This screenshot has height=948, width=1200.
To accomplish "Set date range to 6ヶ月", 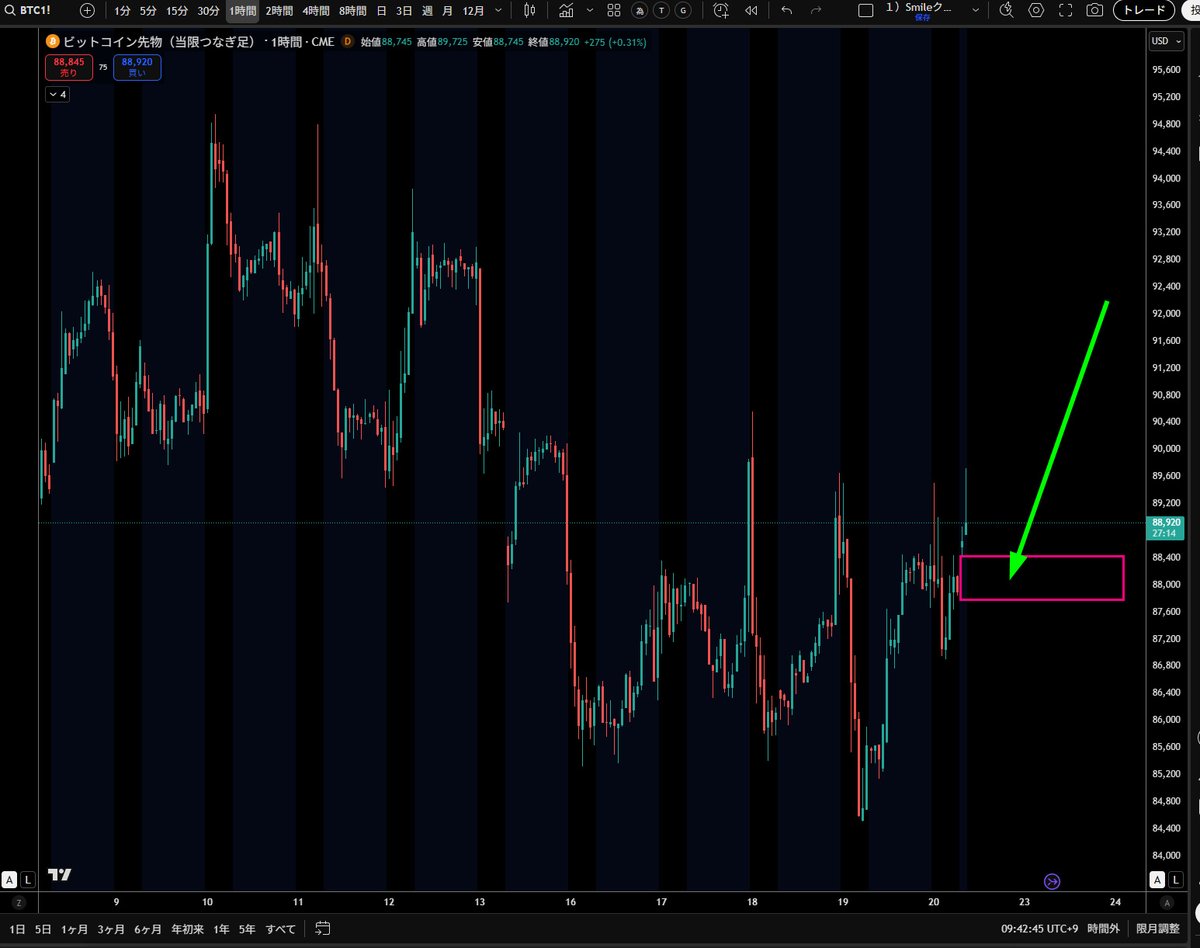I will (148, 929).
